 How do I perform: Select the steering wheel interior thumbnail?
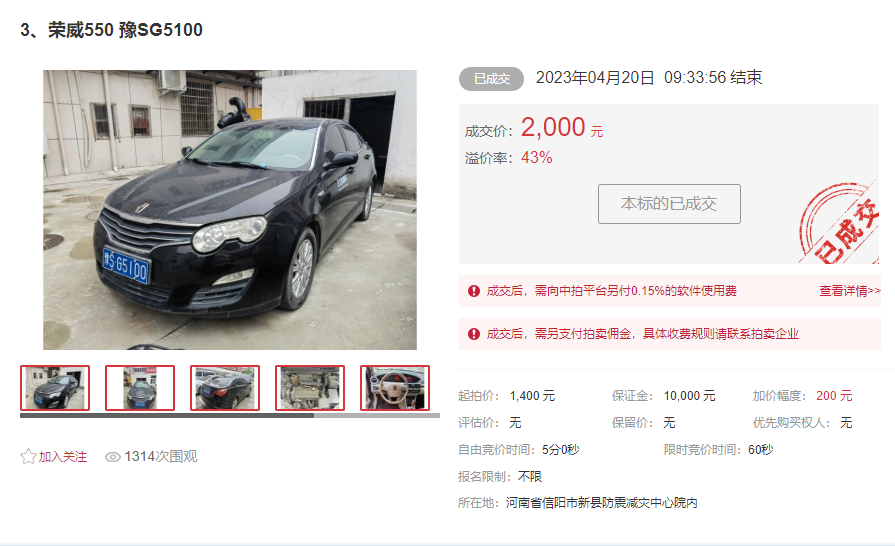tap(395, 388)
